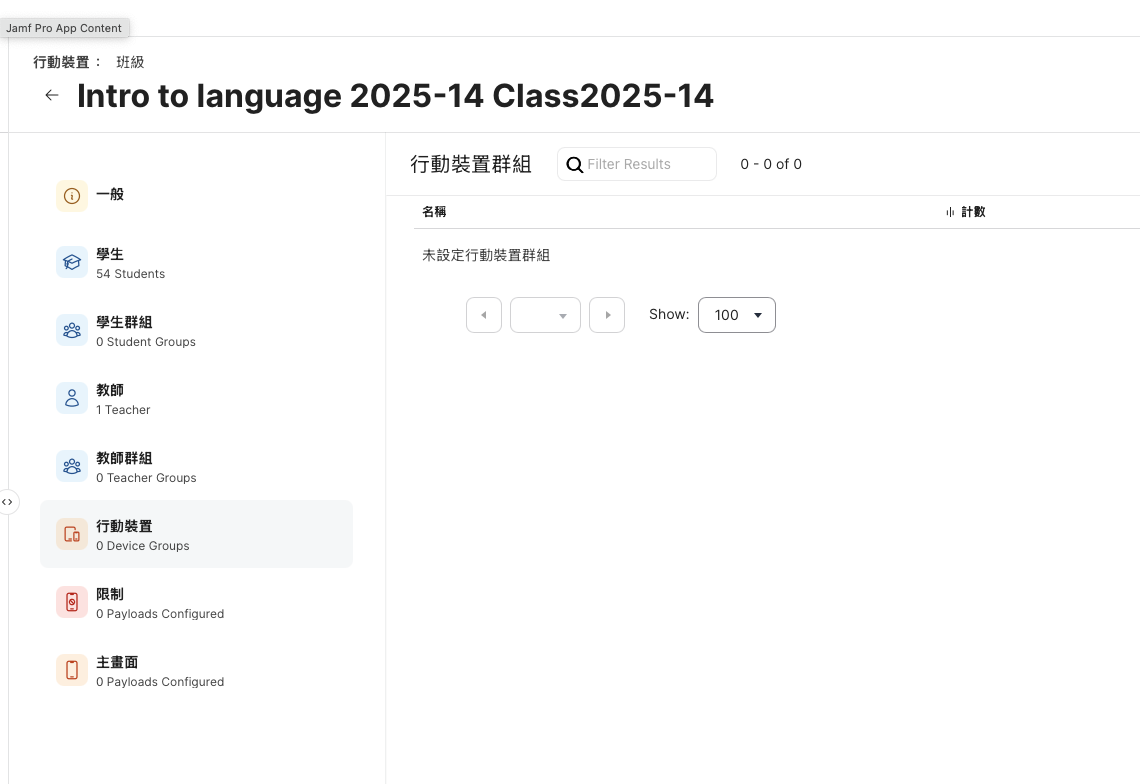The height and width of the screenshot is (784, 1140).
Task: Click the 一般 info icon
Action: tap(72, 196)
